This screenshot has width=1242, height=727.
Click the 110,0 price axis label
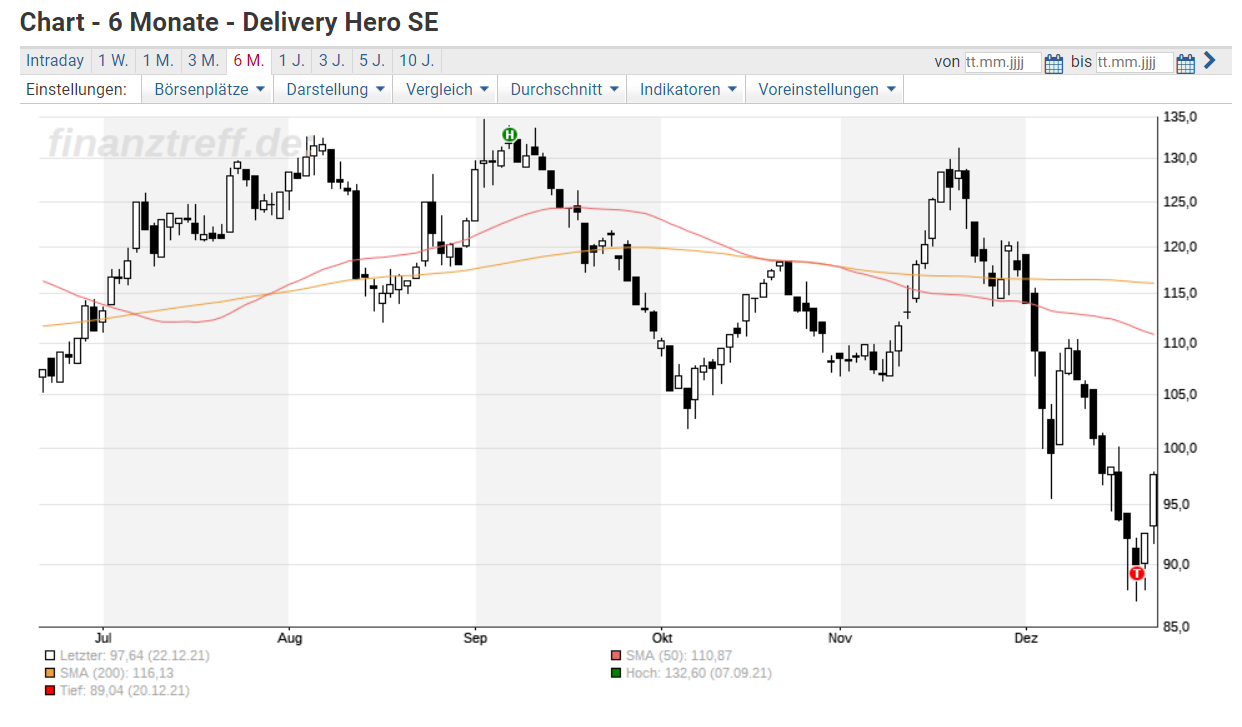pos(1181,343)
